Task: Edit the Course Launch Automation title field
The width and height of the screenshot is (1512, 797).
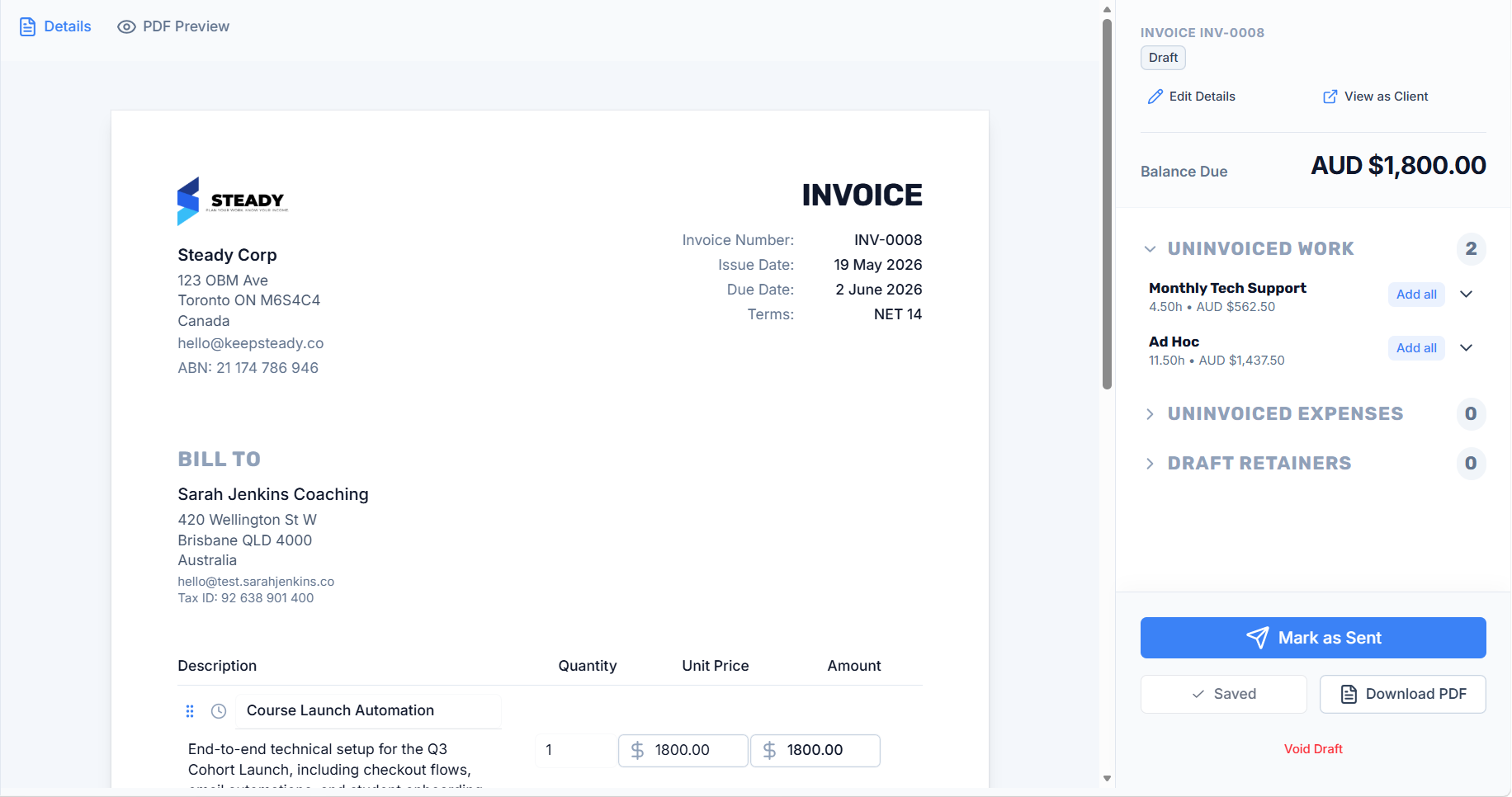Action: click(x=368, y=710)
